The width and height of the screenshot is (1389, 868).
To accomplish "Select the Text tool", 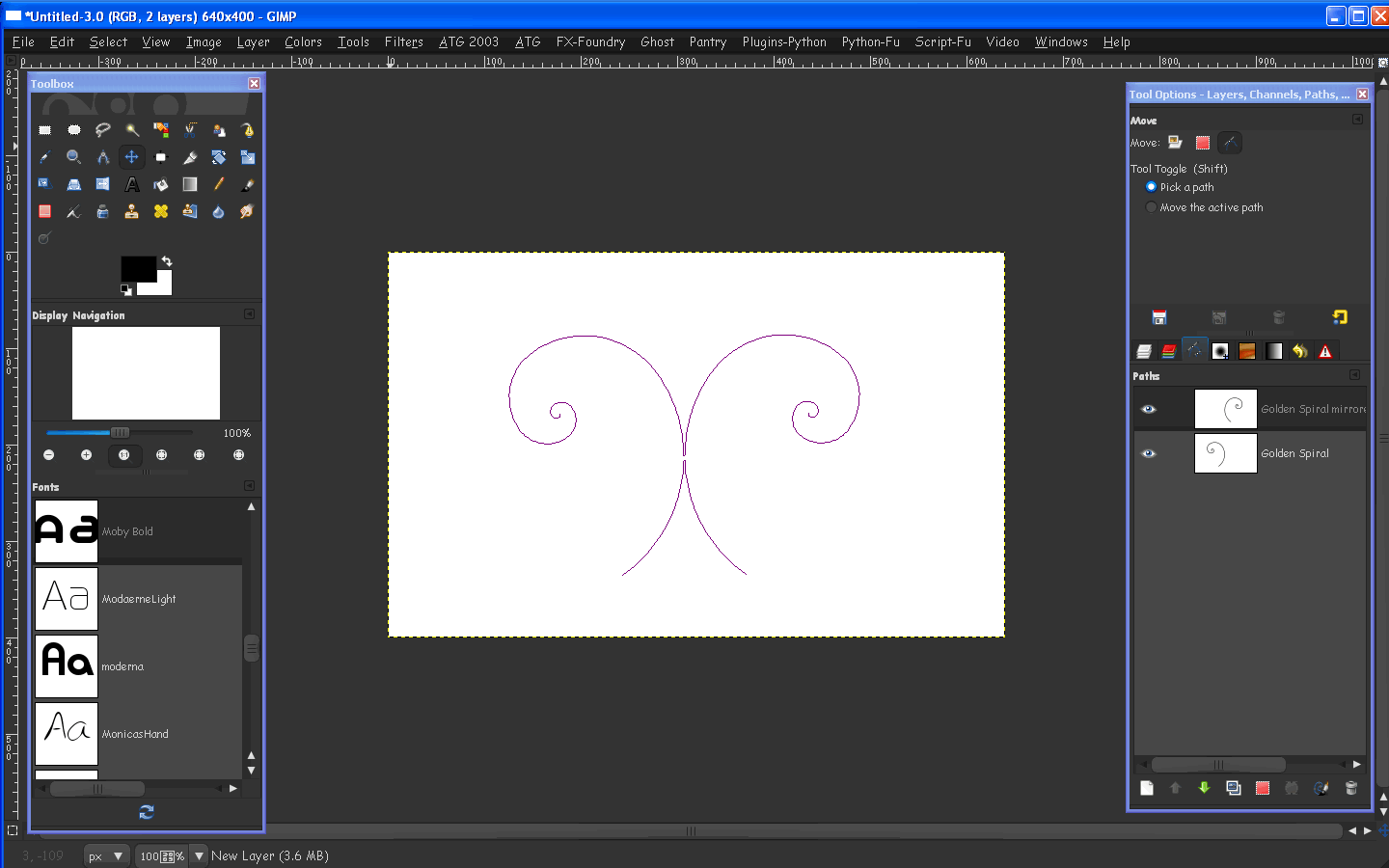I will tap(131, 183).
